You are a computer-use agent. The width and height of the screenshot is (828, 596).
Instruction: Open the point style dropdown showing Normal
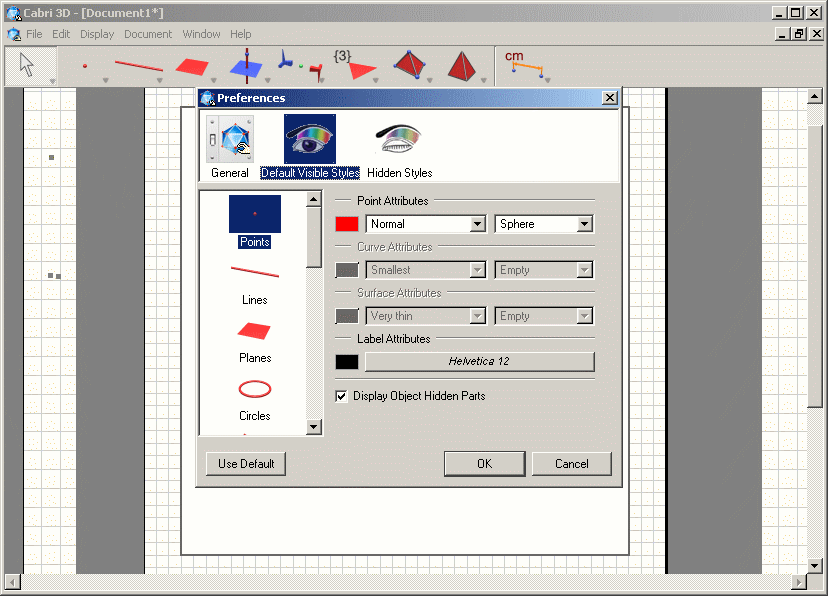pyautogui.click(x=478, y=223)
